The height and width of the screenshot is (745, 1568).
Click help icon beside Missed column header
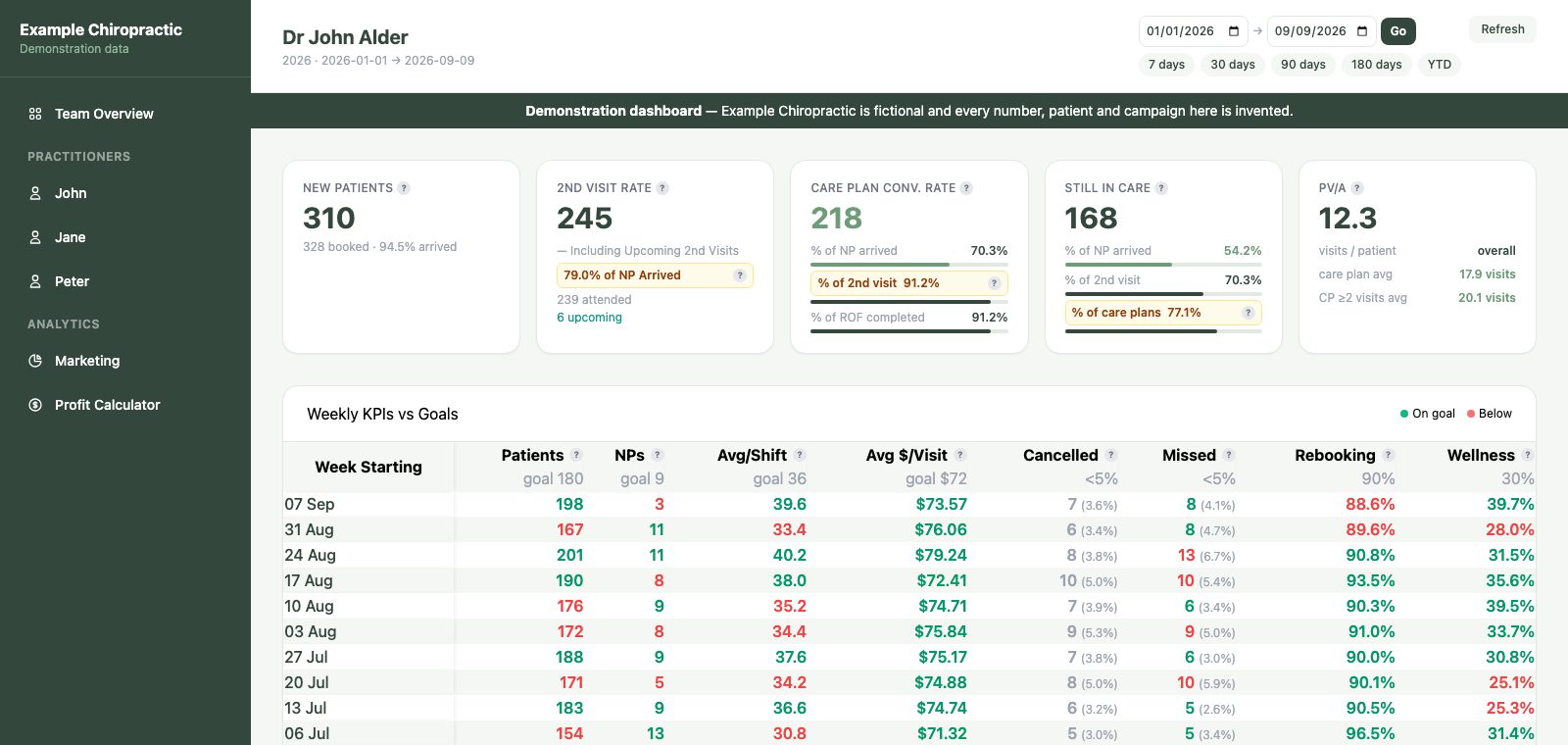(x=1229, y=455)
